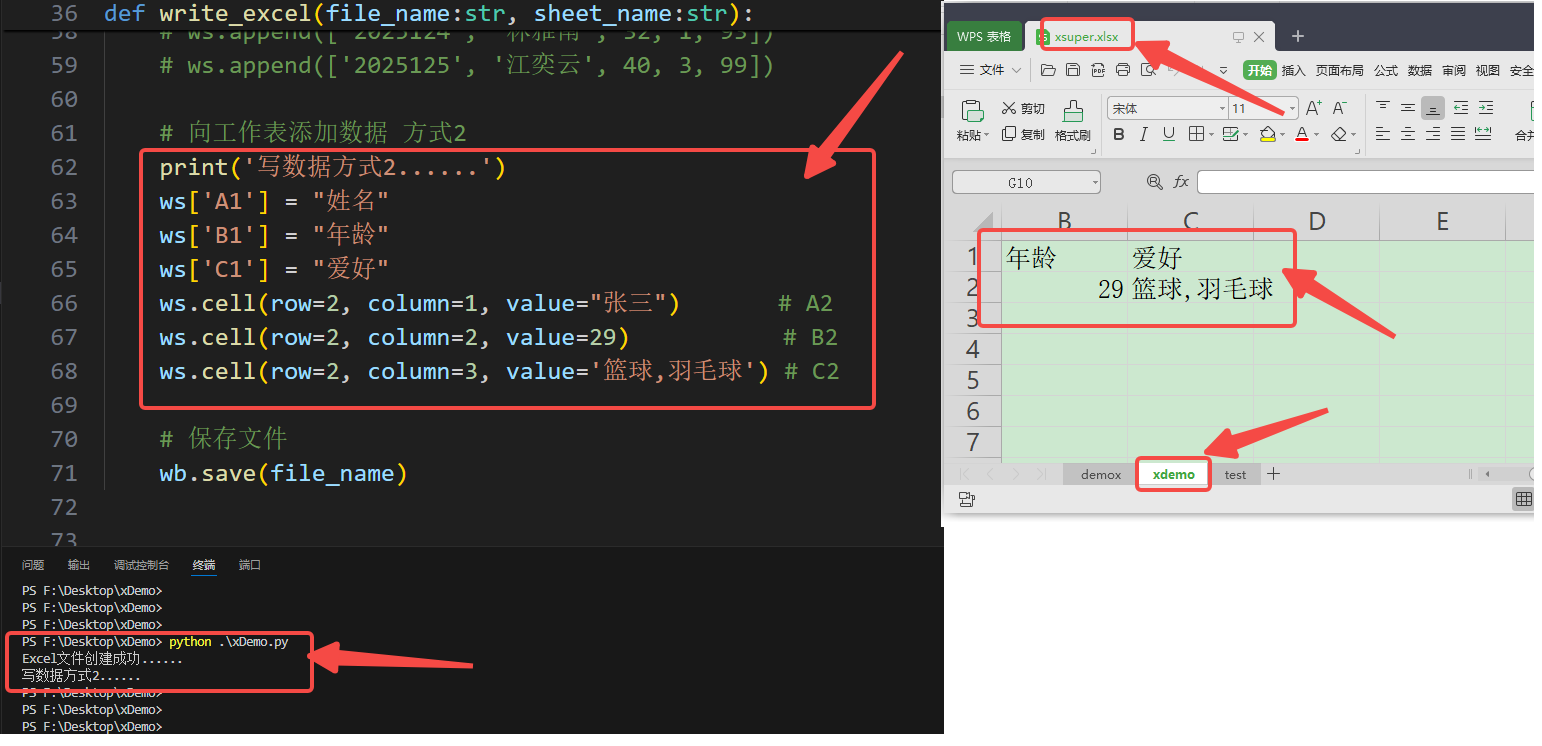Open the 开始 ribbon tab
This screenshot has width=1542, height=746.
coord(1260,70)
